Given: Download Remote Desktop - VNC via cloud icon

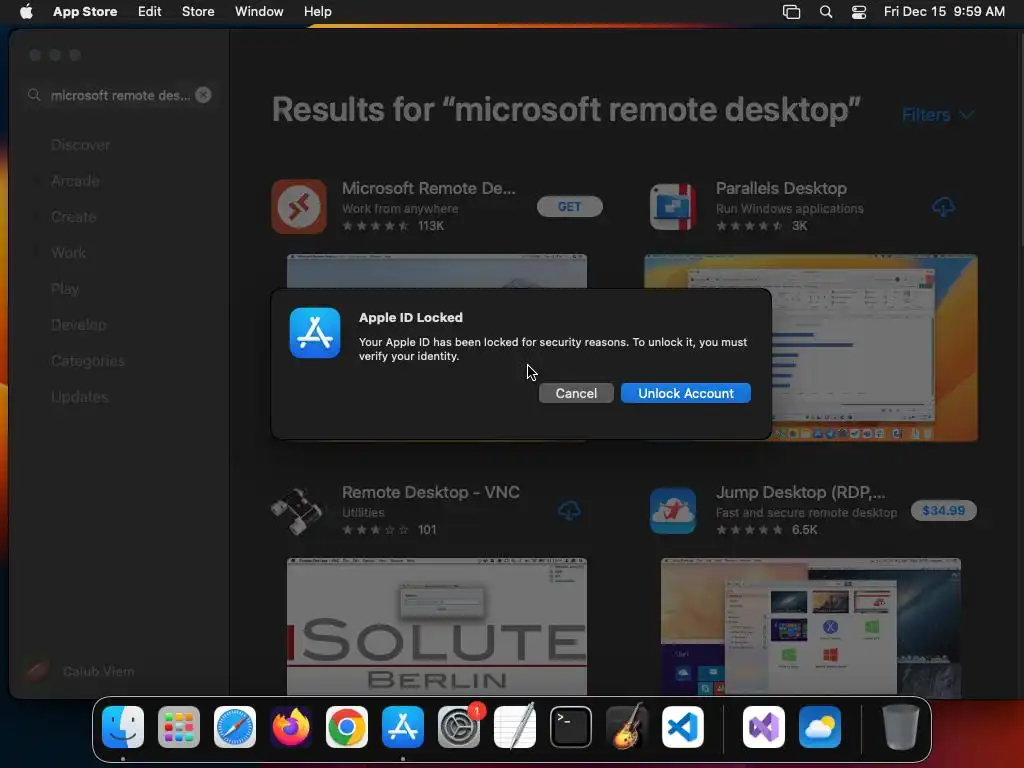Looking at the screenshot, I should (x=569, y=511).
